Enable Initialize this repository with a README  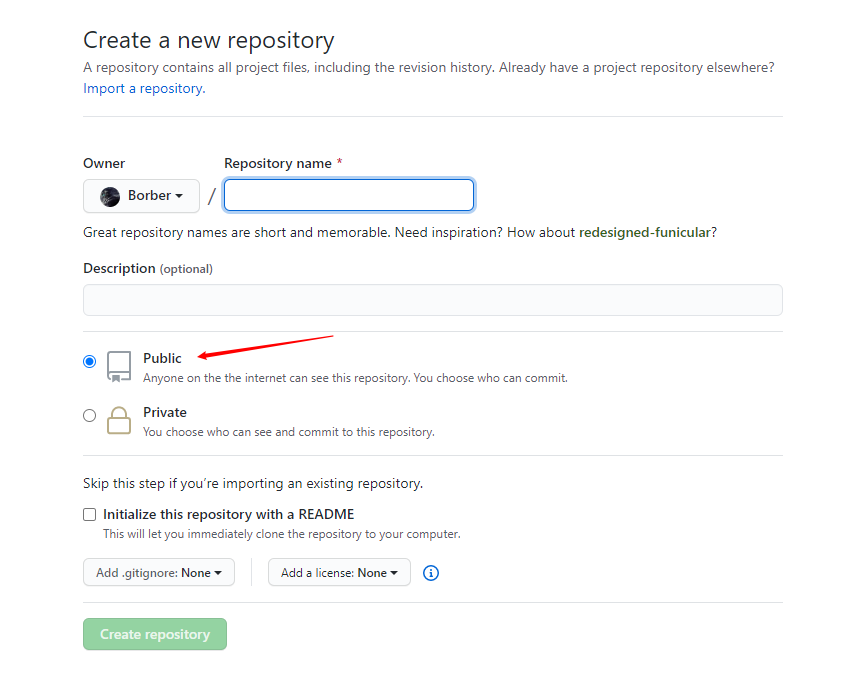[90, 515]
